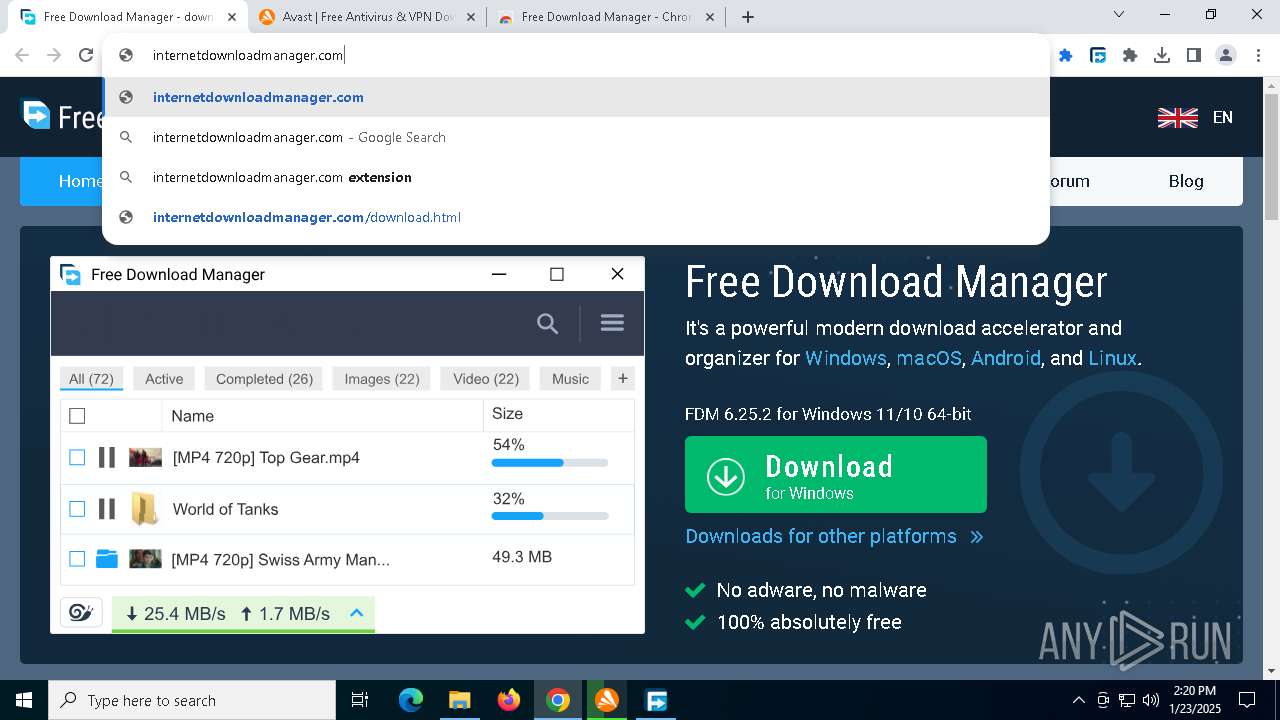This screenshot has width=1280, height=720.
Task: Switch to the Avast Free Antivirus tab
Action: click(x=367, y=16)
